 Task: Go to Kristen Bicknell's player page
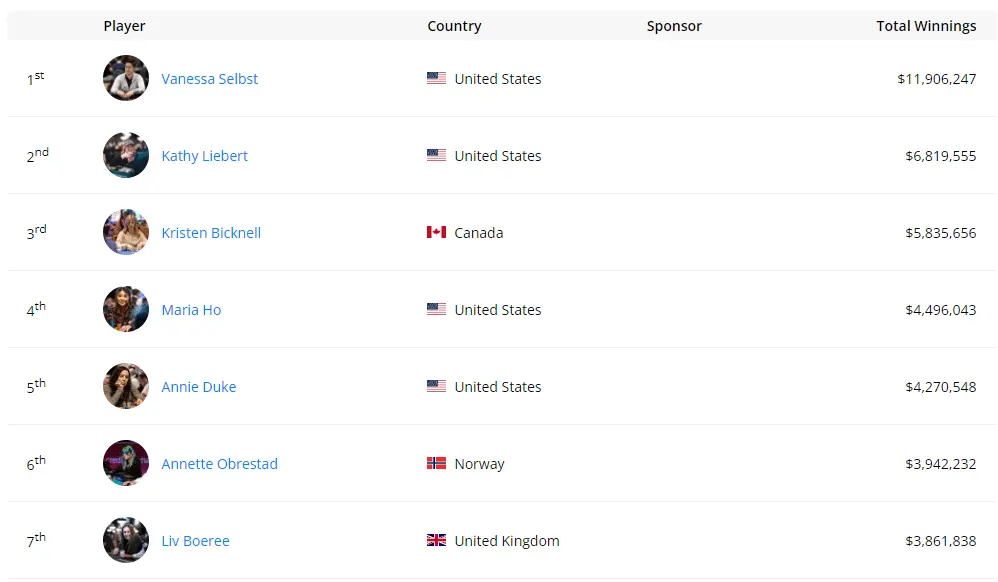tap(211, 233)
